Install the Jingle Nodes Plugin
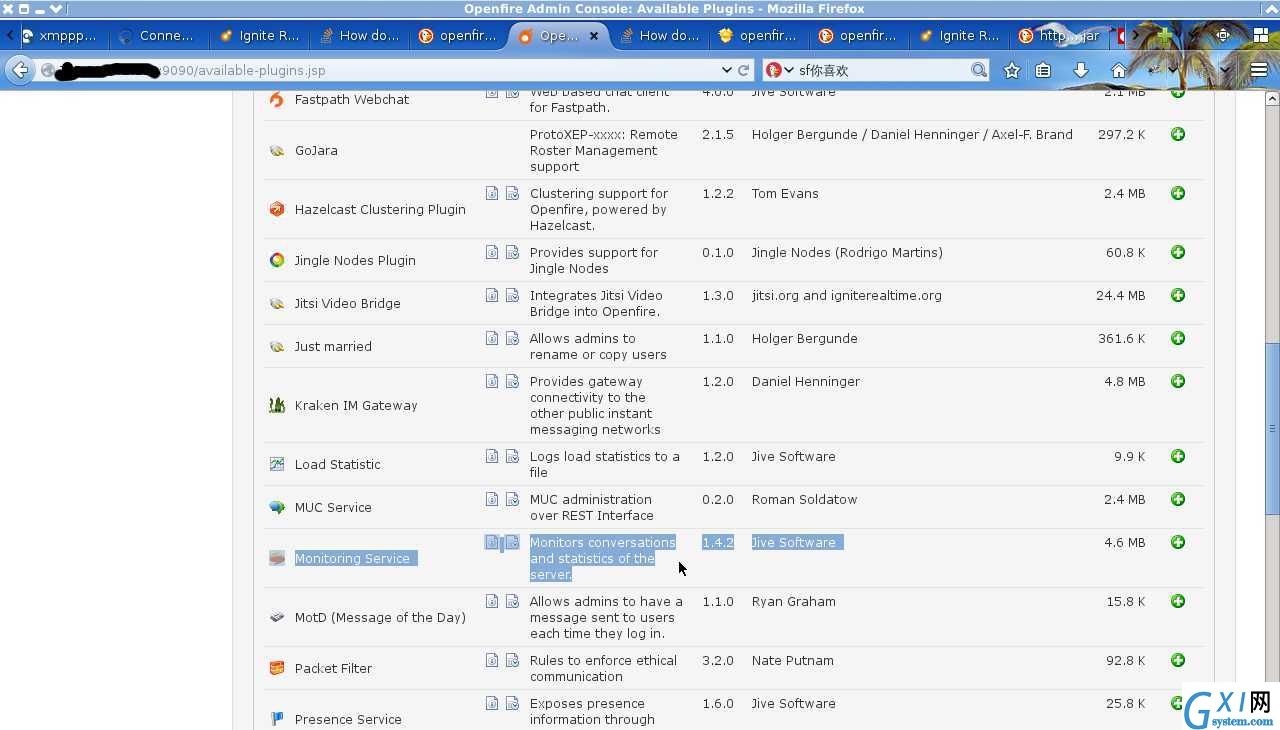The height and width of the screenshot is (730, 1280). pos(1178,252)
